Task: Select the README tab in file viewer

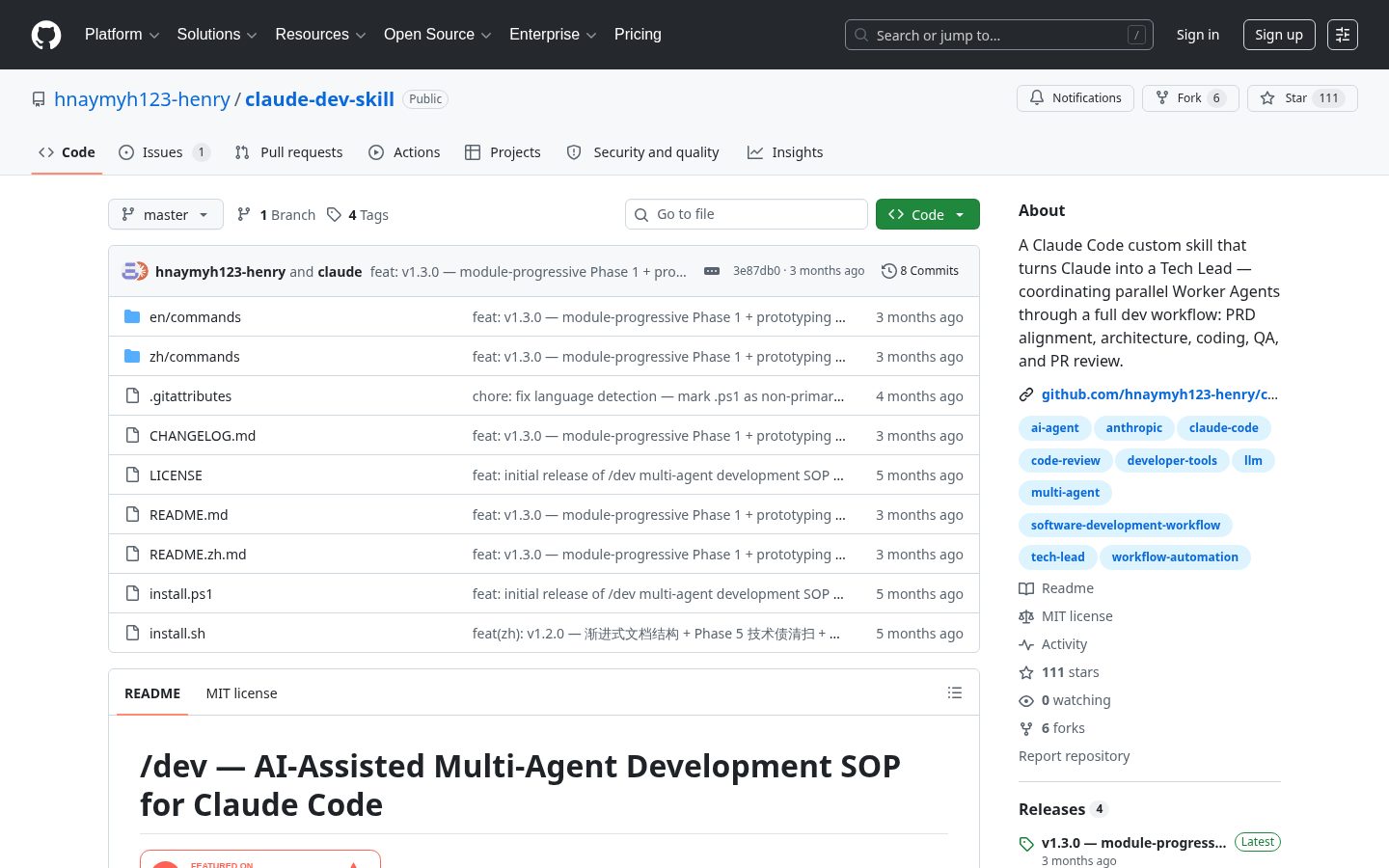Action: coord(152,693)
